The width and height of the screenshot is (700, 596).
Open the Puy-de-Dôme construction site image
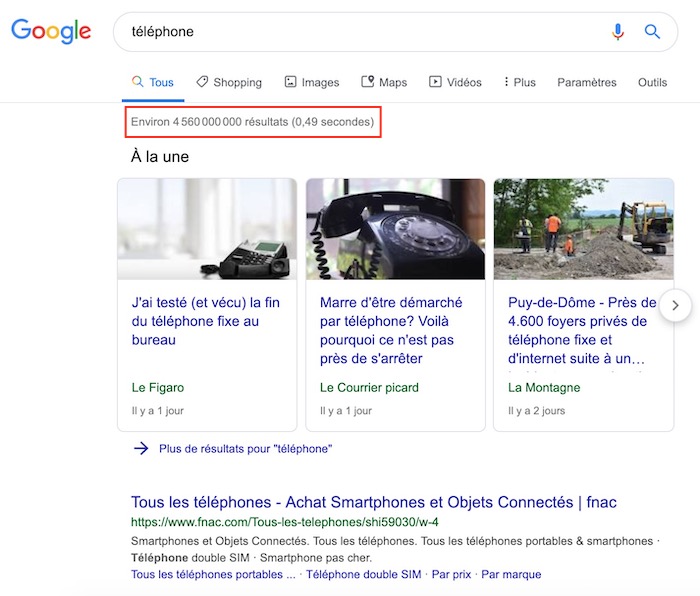click(x=583, y=229)
